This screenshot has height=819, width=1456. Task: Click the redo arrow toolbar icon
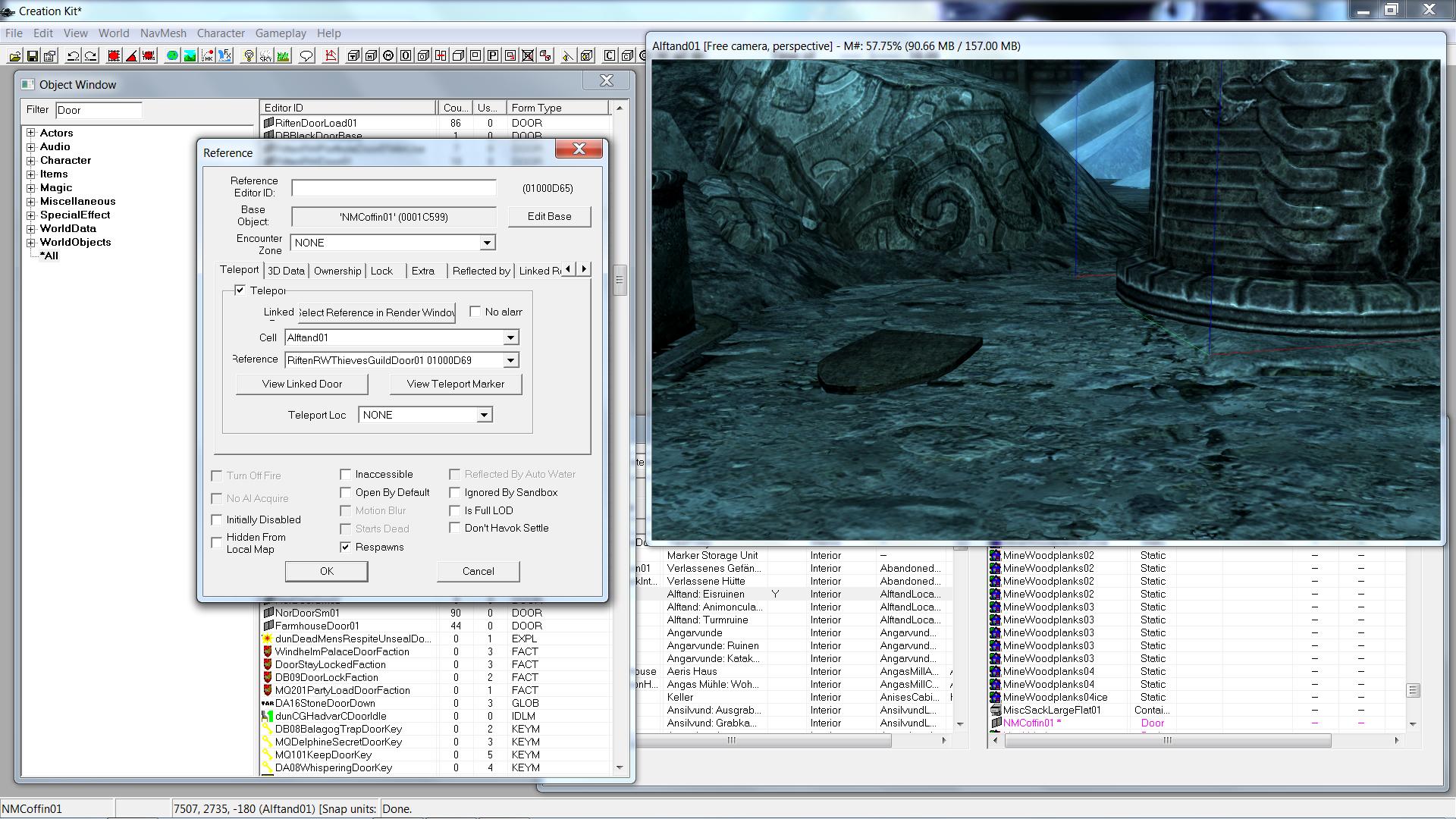(x=90, y=56)
